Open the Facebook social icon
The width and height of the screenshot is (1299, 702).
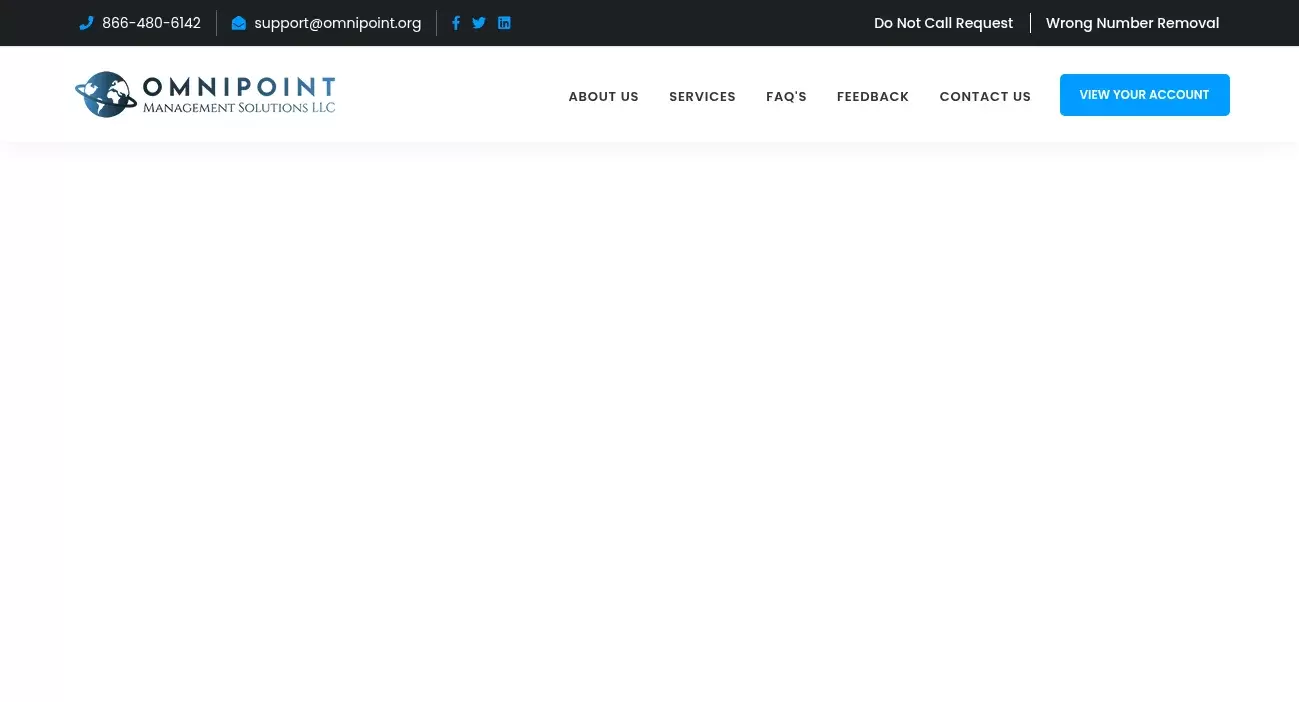[x=456, y=23]
